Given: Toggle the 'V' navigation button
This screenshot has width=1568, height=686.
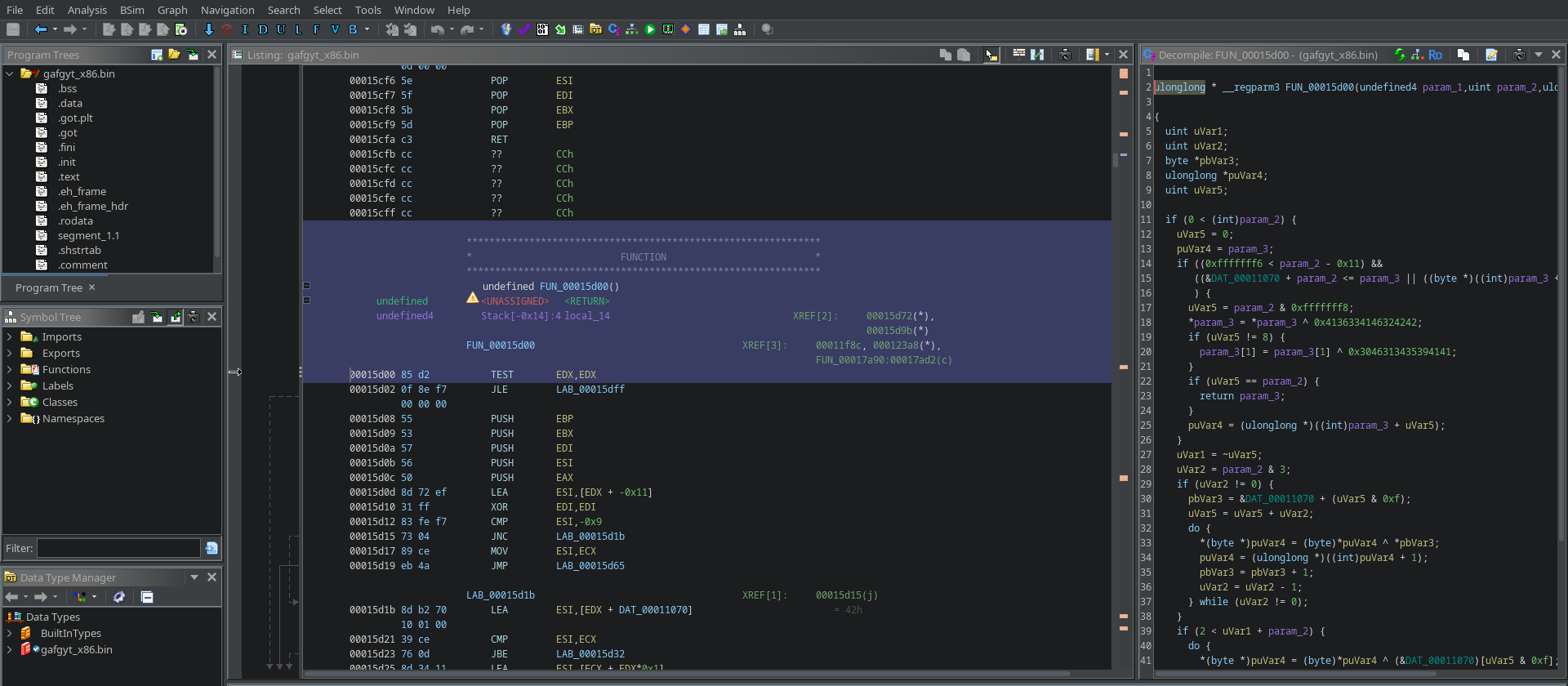Looking at the screenshot, I should point(335,29).
